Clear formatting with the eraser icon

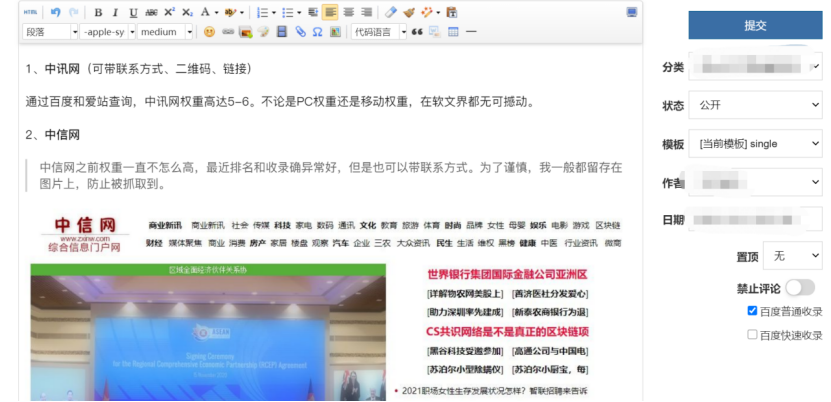(391, 12)
